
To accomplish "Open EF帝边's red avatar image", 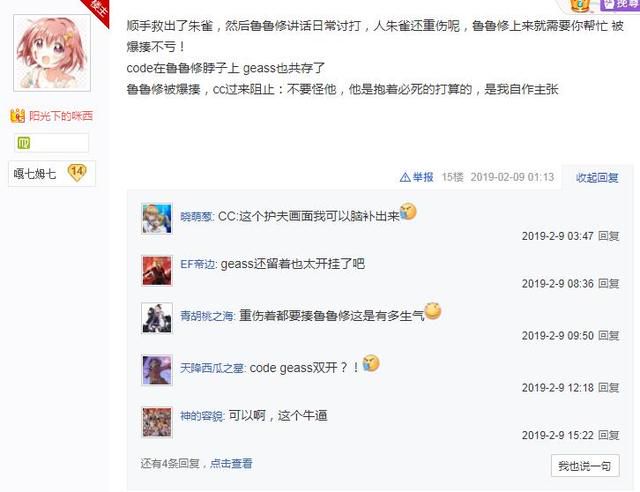I will (x=157, y=271).
